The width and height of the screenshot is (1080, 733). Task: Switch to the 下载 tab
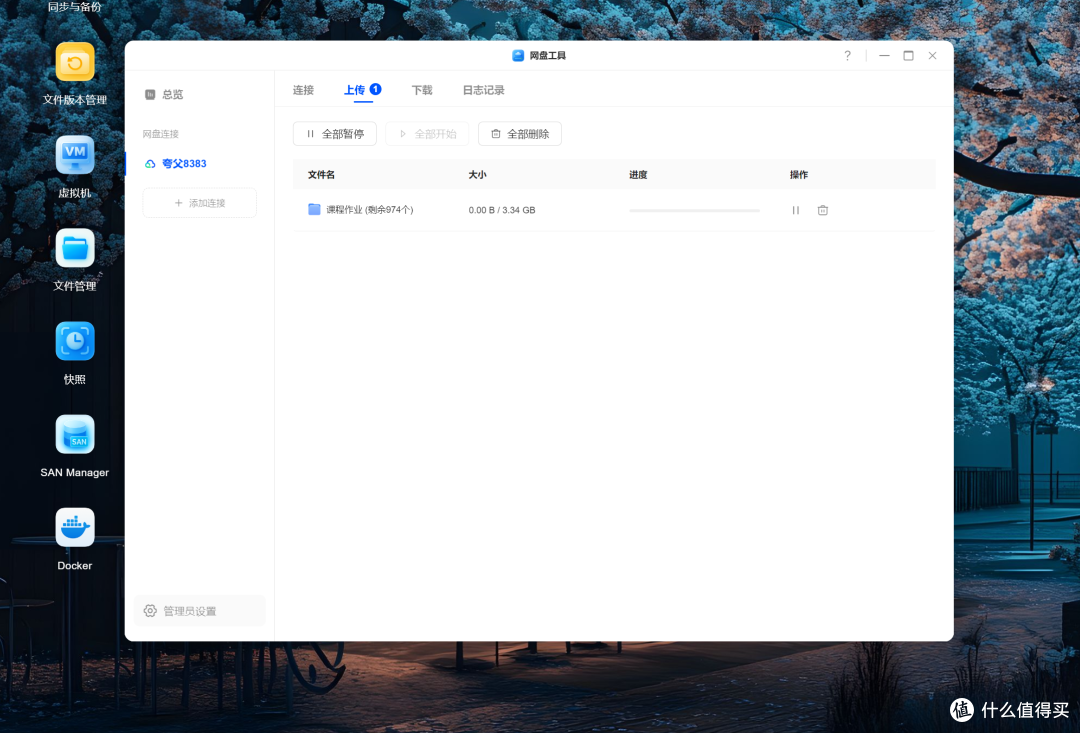tap(422, 90)
